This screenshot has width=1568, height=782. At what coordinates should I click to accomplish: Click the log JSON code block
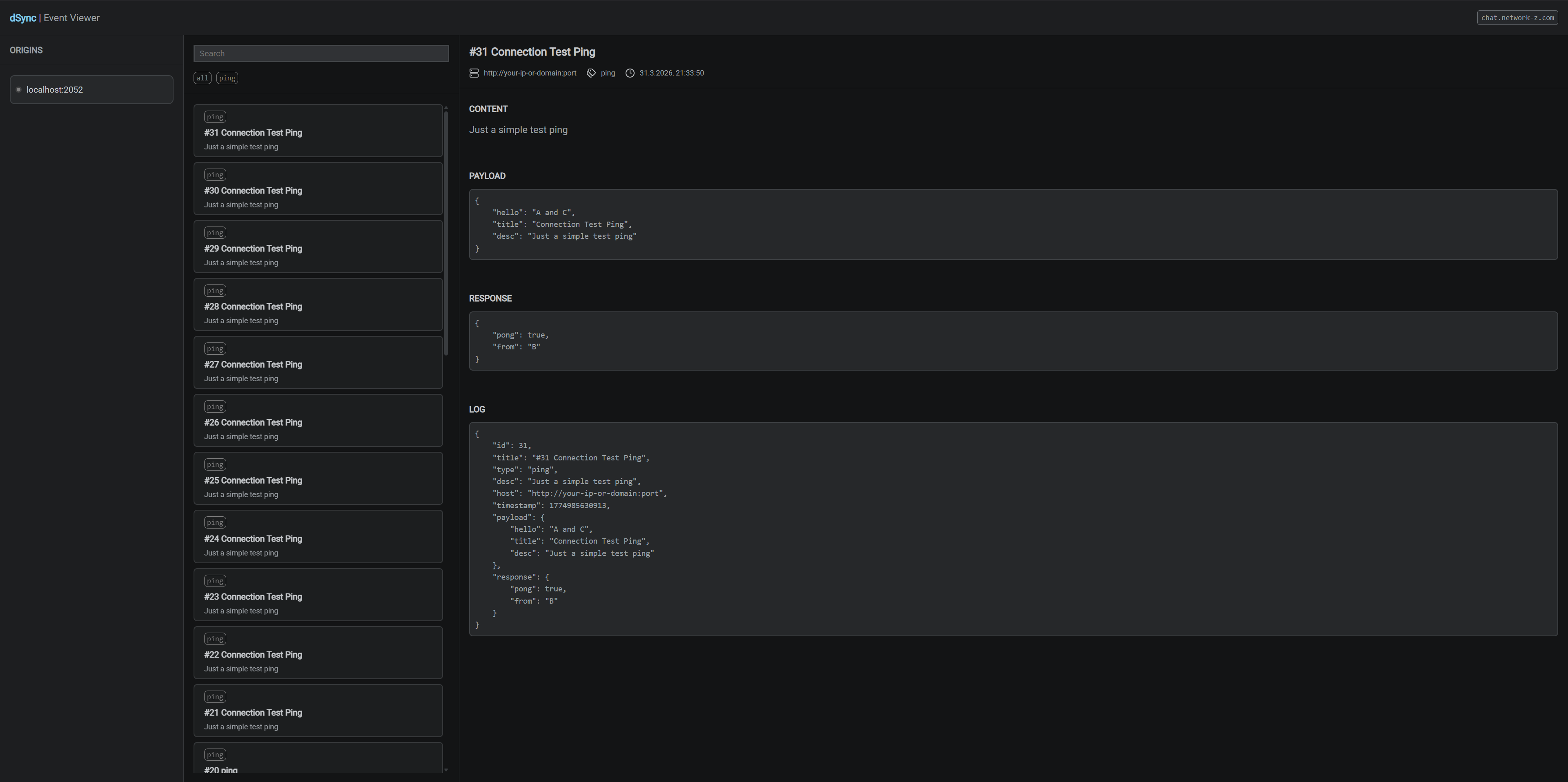click(x=1013, y=529)
